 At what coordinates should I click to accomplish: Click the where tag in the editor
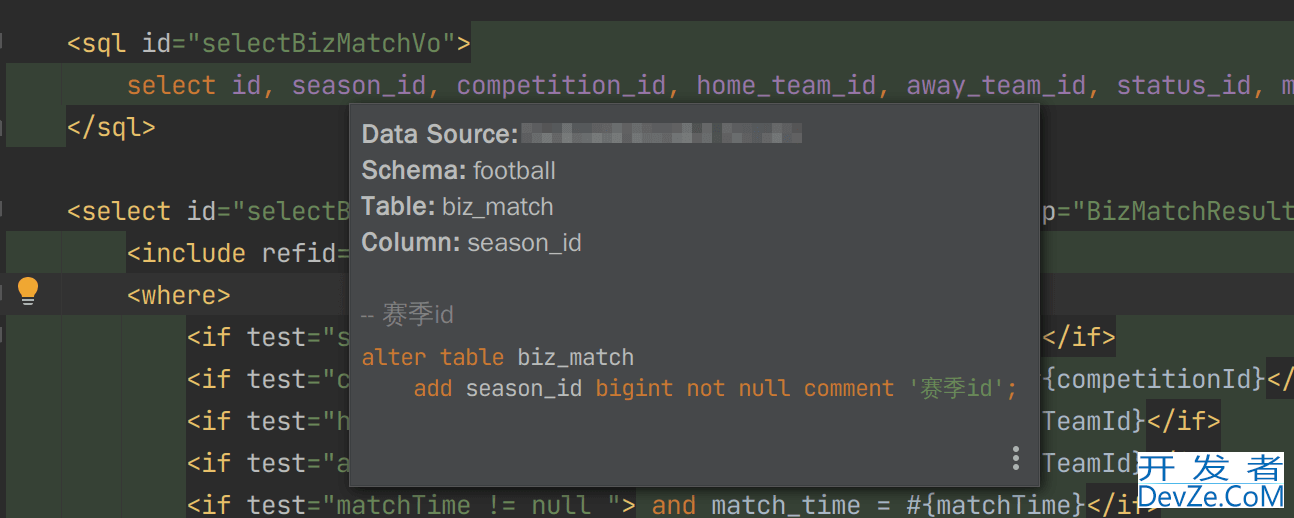(178, 295)
